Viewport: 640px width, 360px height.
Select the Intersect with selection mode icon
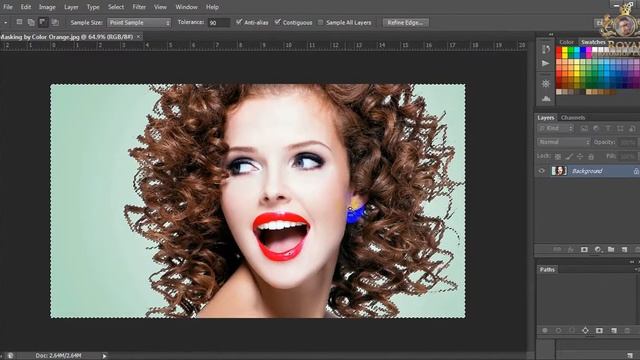tap(55, 22)
